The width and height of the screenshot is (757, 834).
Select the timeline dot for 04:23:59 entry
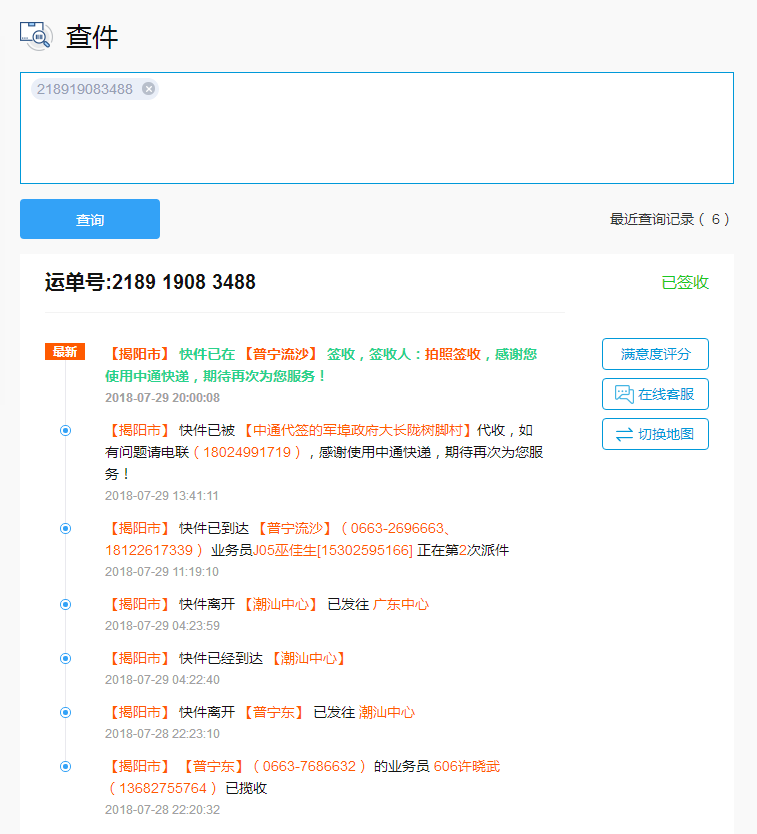pyautogui.click(x=65, y=604)
